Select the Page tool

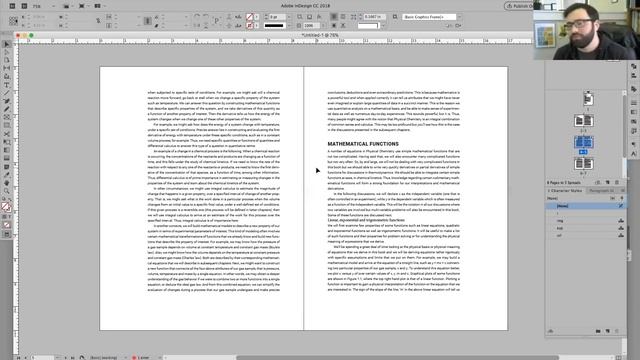click(x=7, y=60)
